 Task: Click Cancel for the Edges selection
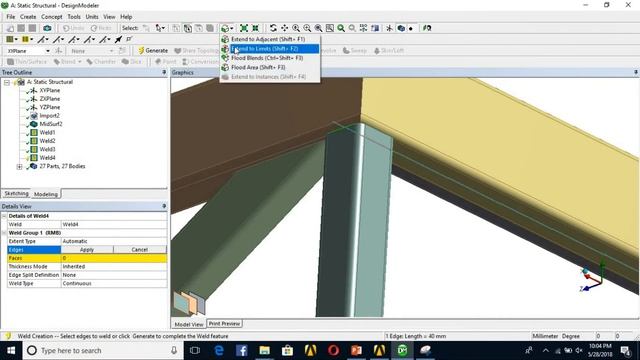pos(140,249)
